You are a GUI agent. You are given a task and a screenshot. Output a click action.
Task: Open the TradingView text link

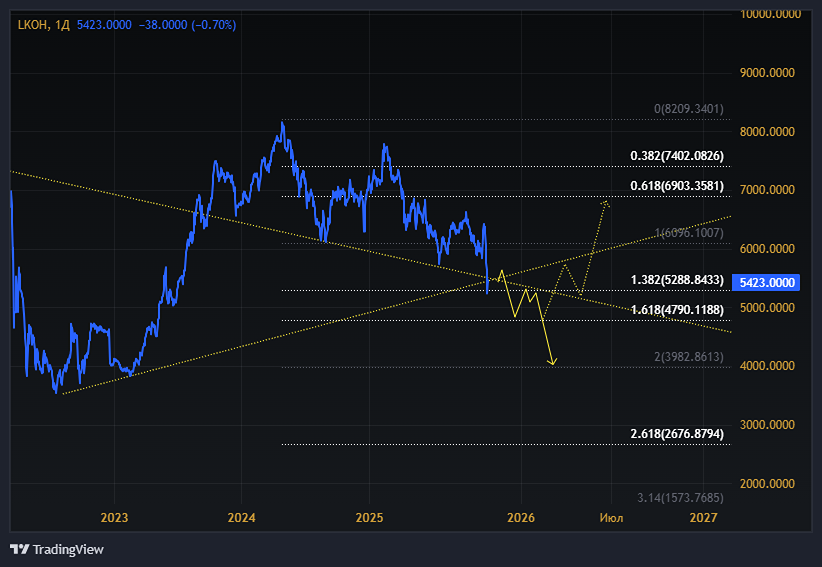[68, 549]
